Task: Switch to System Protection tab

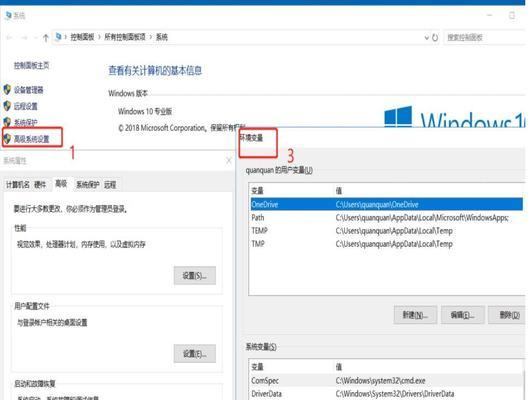Action: click(x=88, y=185)
